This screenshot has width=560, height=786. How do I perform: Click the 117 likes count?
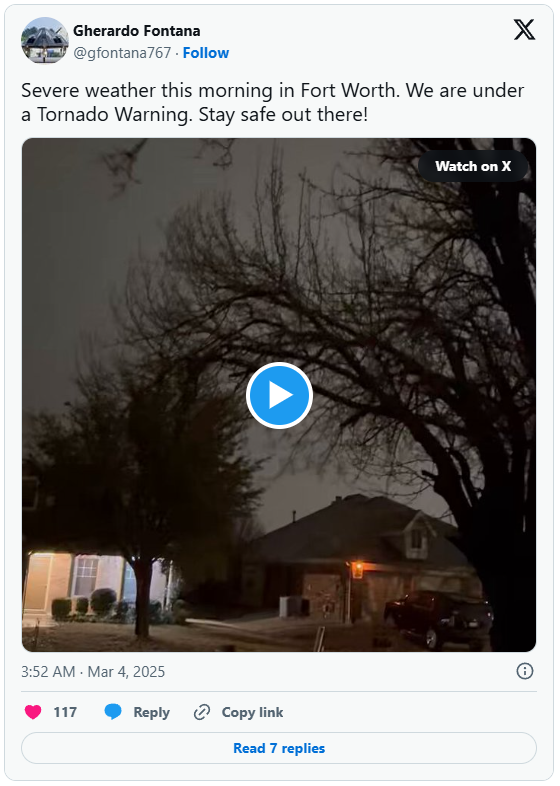point(65,712)
